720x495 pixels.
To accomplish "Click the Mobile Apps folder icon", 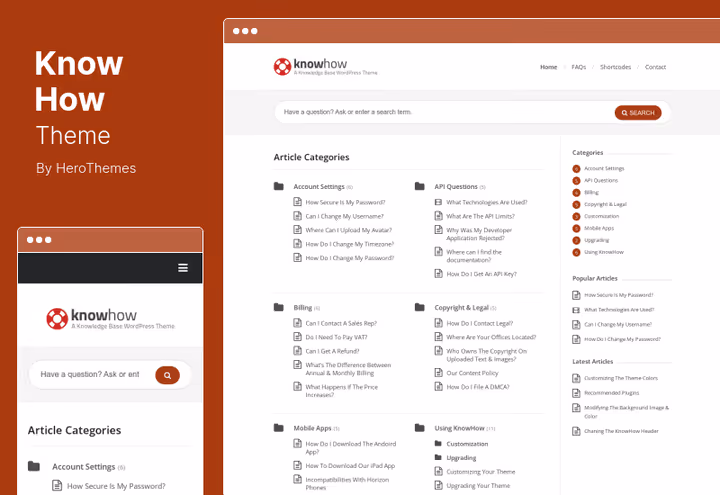I will (279, 428).
